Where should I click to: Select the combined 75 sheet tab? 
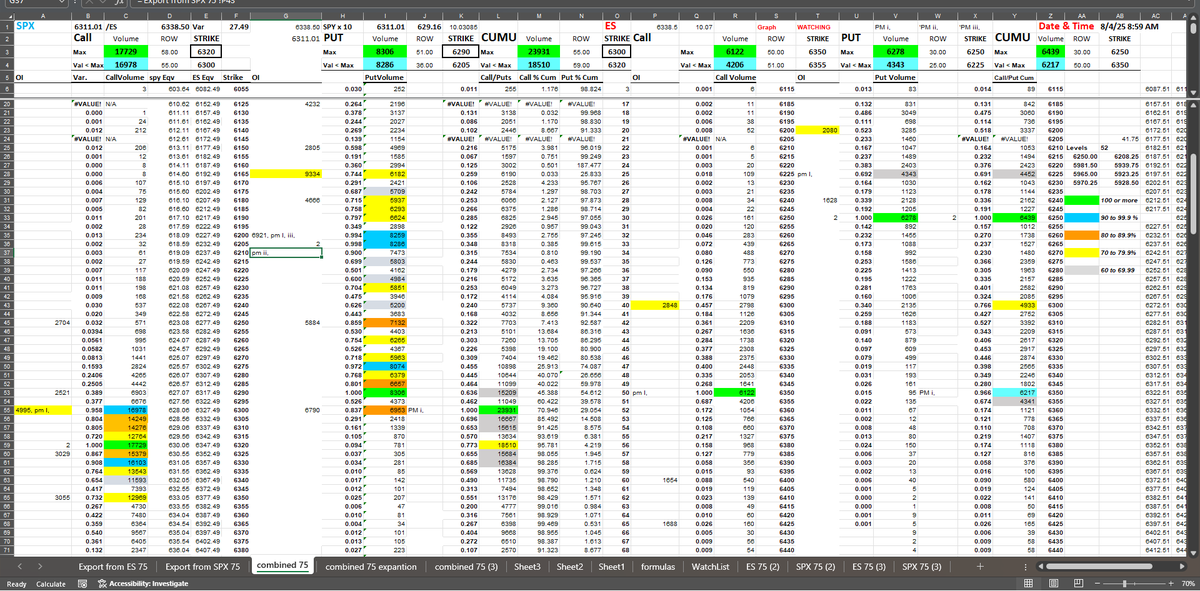282,566
